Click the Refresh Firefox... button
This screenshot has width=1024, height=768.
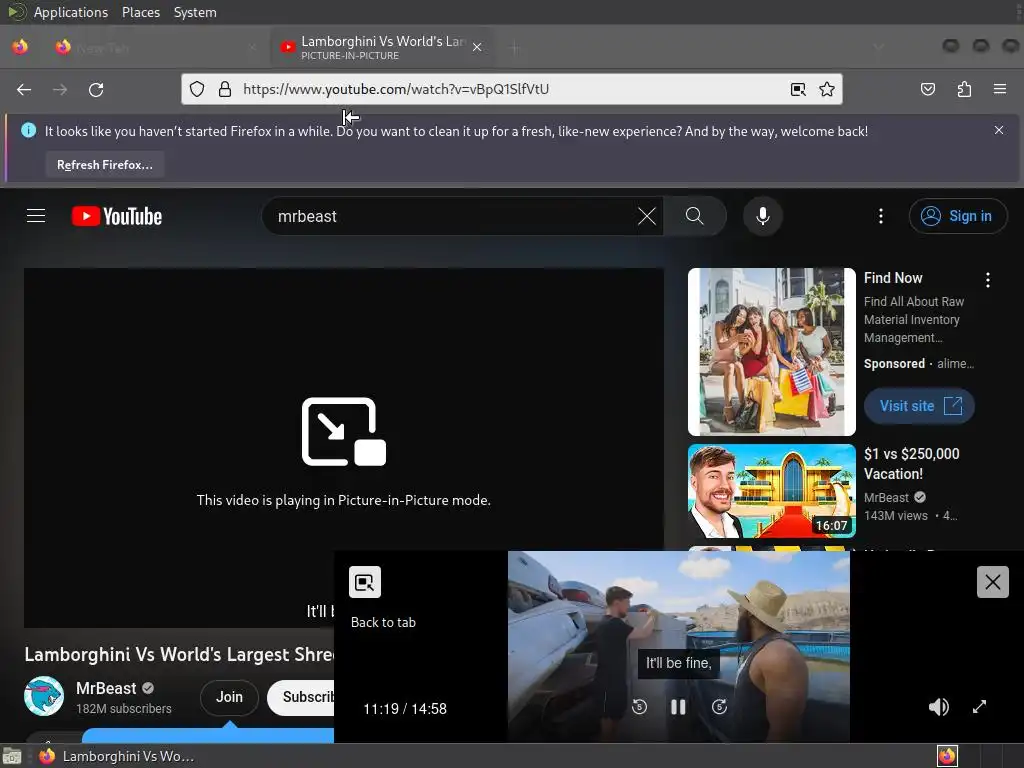[x=104, y=165]
